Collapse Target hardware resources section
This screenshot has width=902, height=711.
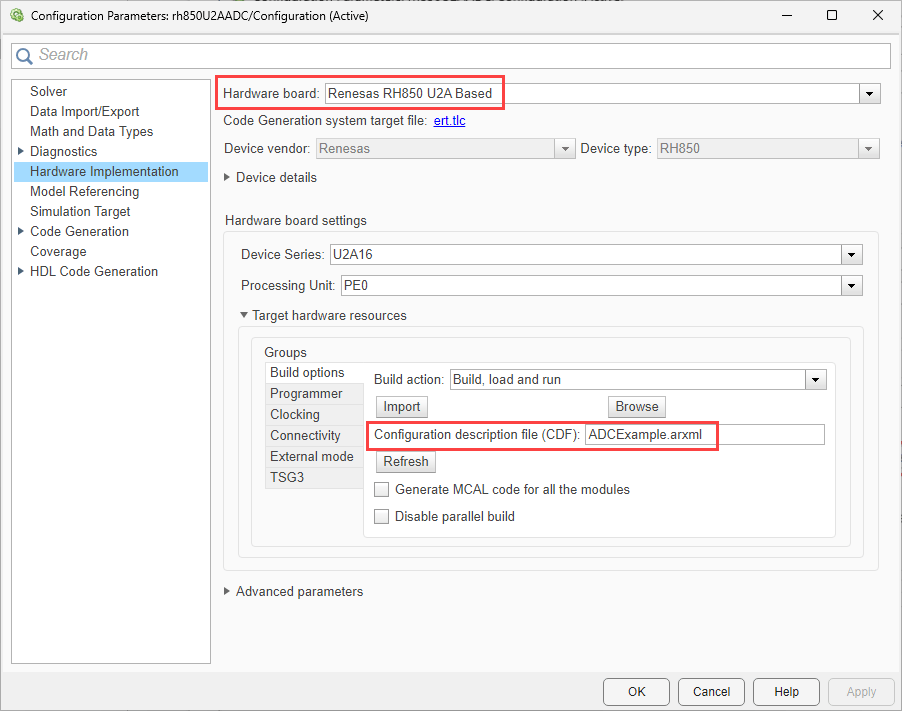[x=244, y=316]
